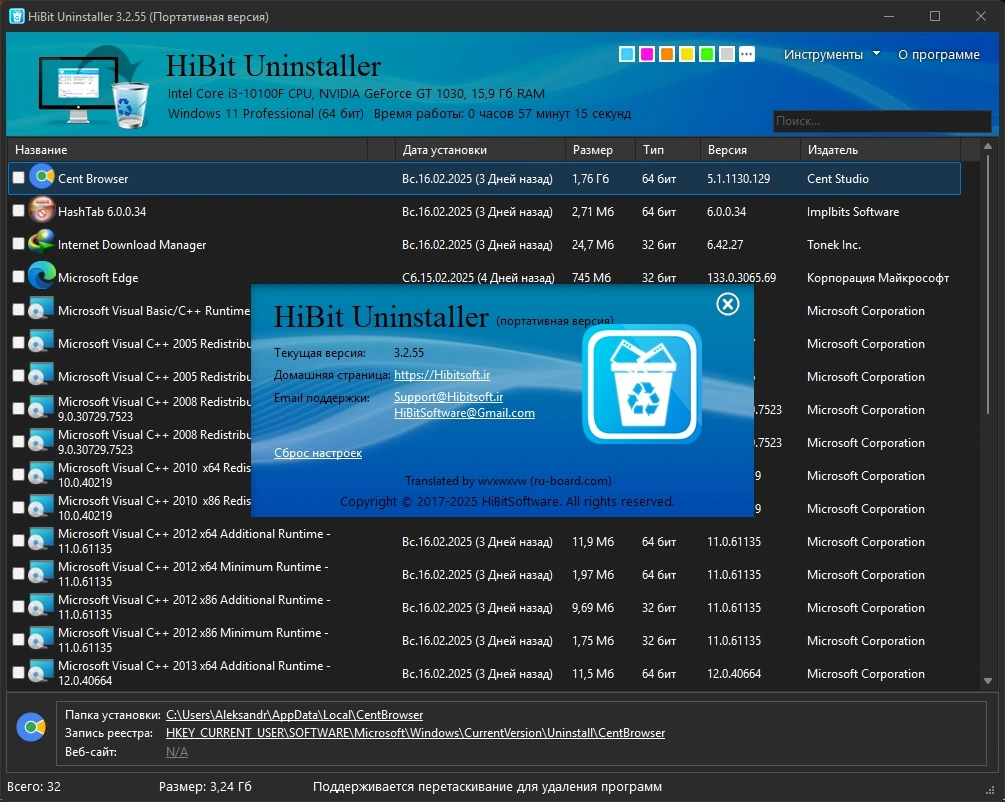Tick the Cent Browser checkbox
1005x802 pixels.
click(x=19, y=178)
